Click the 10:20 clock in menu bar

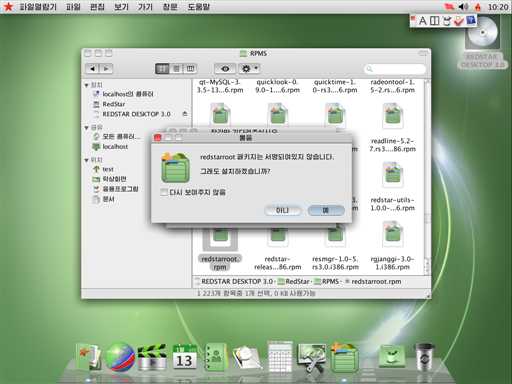pyautogui.click(x=498, y=7)
